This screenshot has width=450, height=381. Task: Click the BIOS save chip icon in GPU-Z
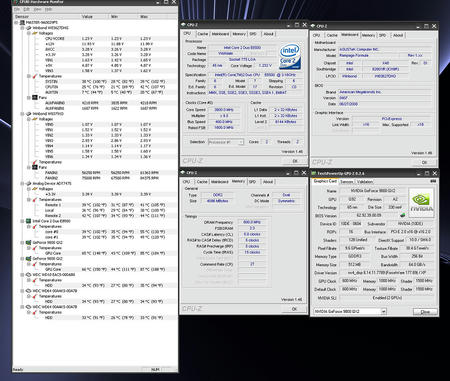coord(403,215)
